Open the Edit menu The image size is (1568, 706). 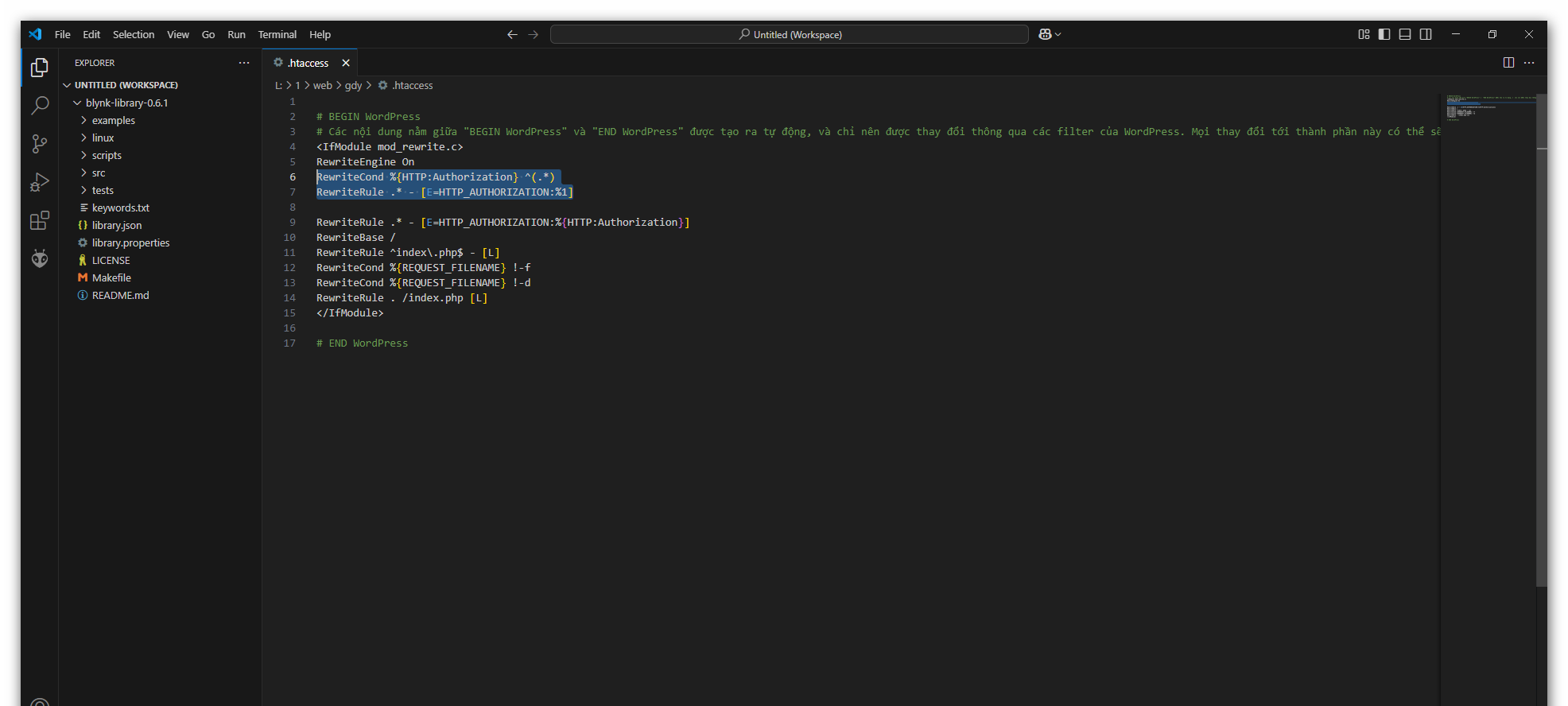click(91, 34)
